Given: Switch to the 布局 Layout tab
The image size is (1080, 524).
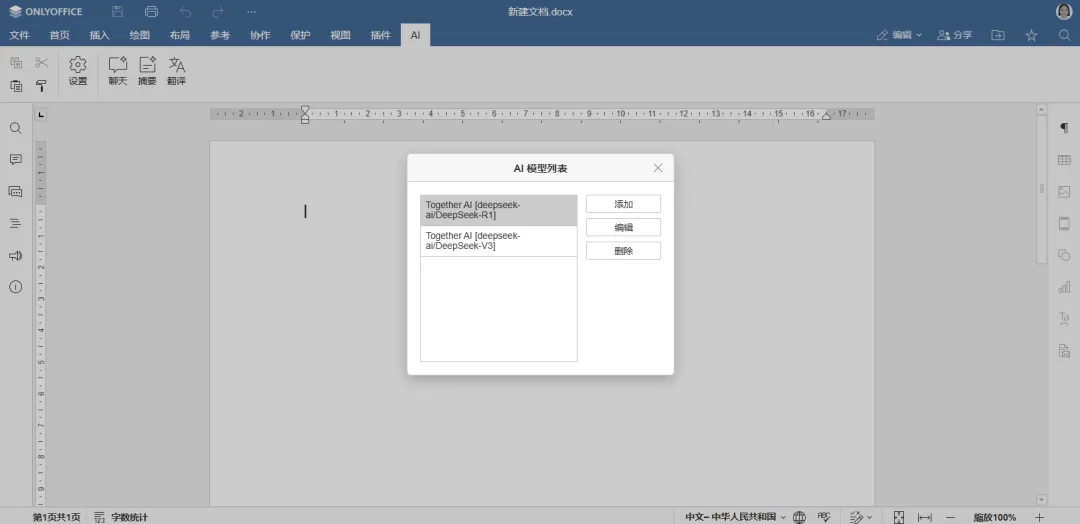Looking at the screenshot, I should coord(180,35).
